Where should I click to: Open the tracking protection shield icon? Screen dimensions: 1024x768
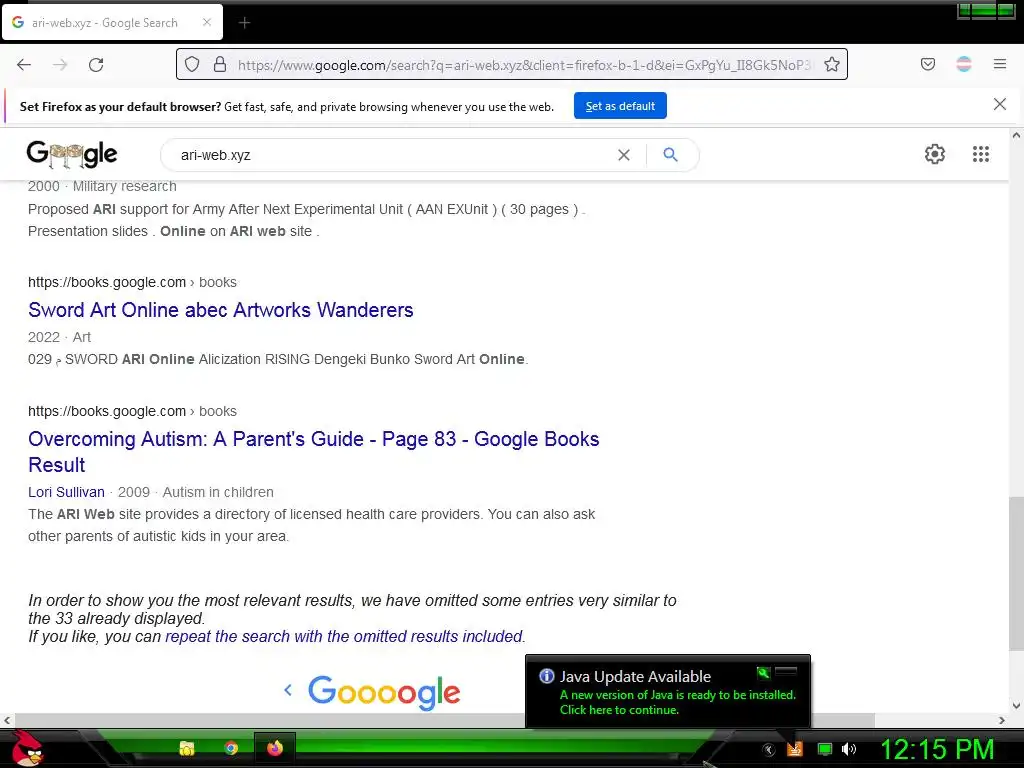click(191, 65)
